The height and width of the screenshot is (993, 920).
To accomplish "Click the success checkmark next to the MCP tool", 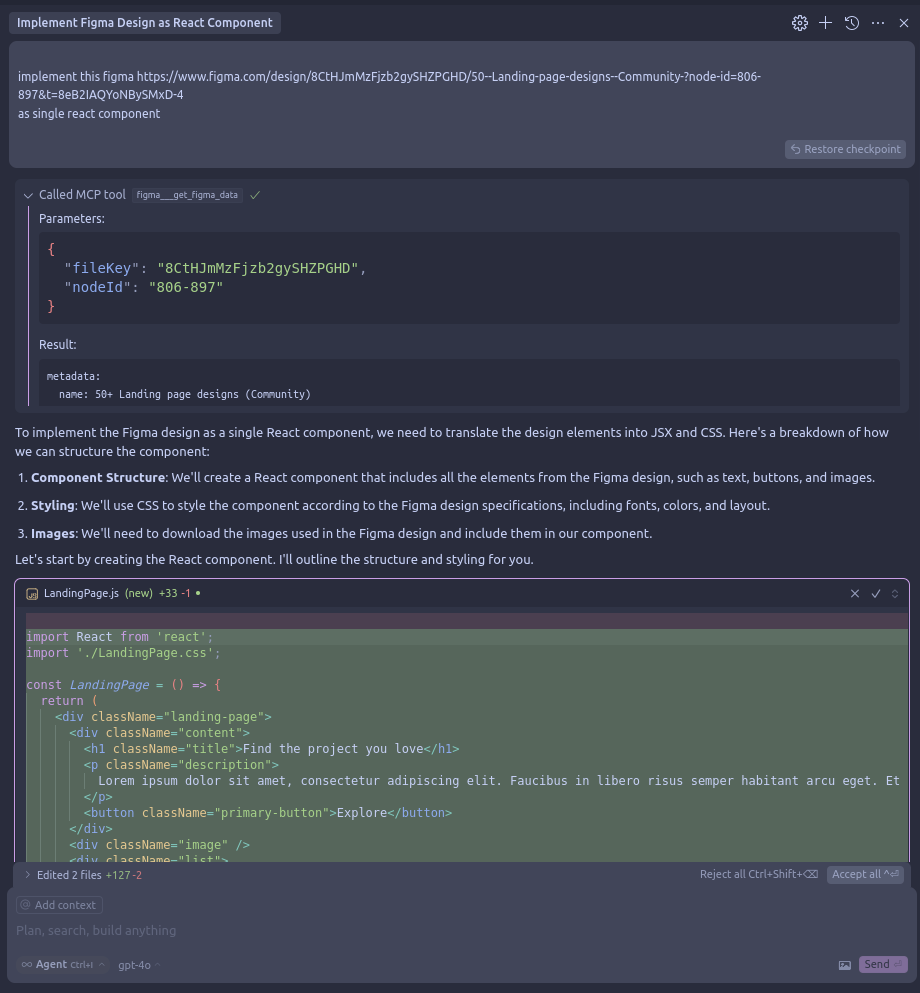I will tap(255, 195).
